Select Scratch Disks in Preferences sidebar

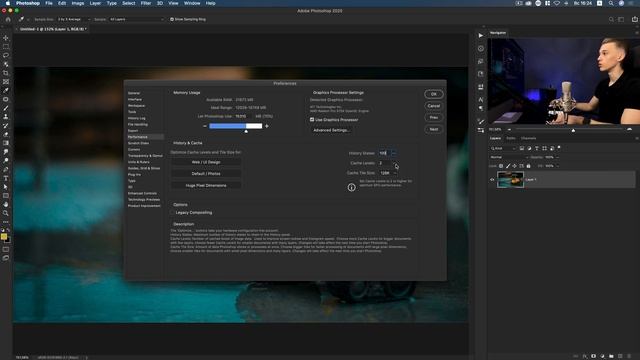coord(138,143)
